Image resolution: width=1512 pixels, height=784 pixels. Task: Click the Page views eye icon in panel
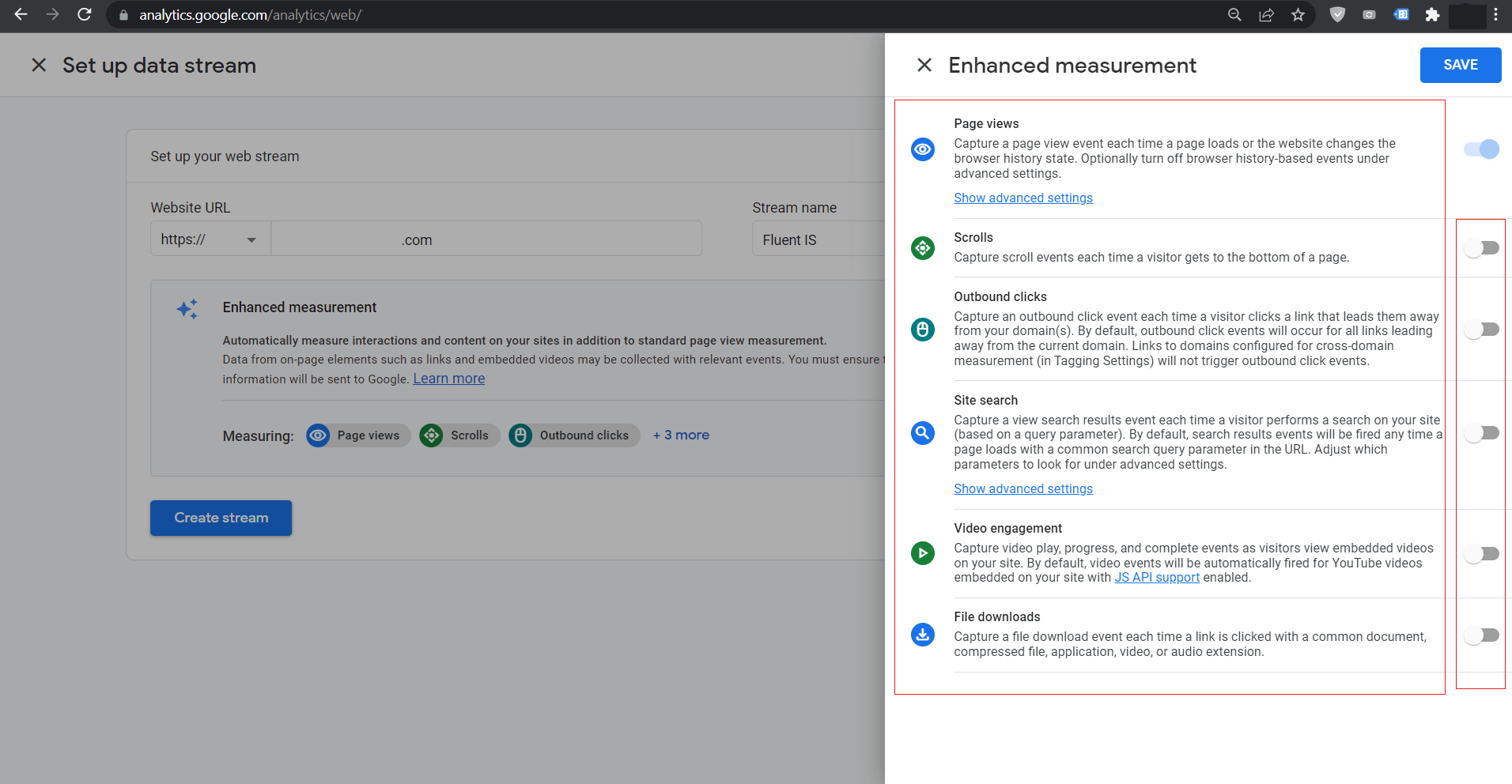coord(922,149)
